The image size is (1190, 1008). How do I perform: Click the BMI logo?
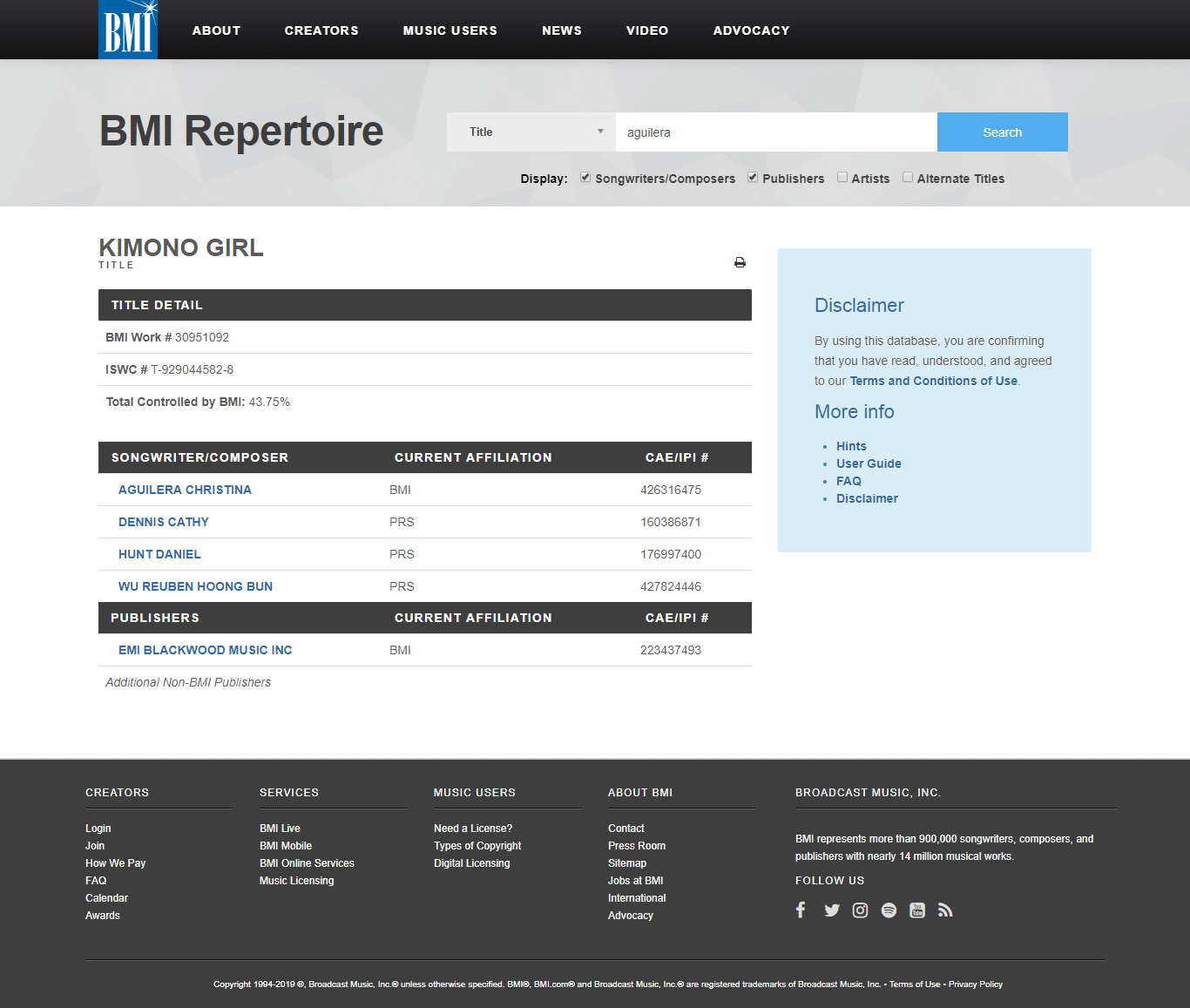tap(128, 30)
